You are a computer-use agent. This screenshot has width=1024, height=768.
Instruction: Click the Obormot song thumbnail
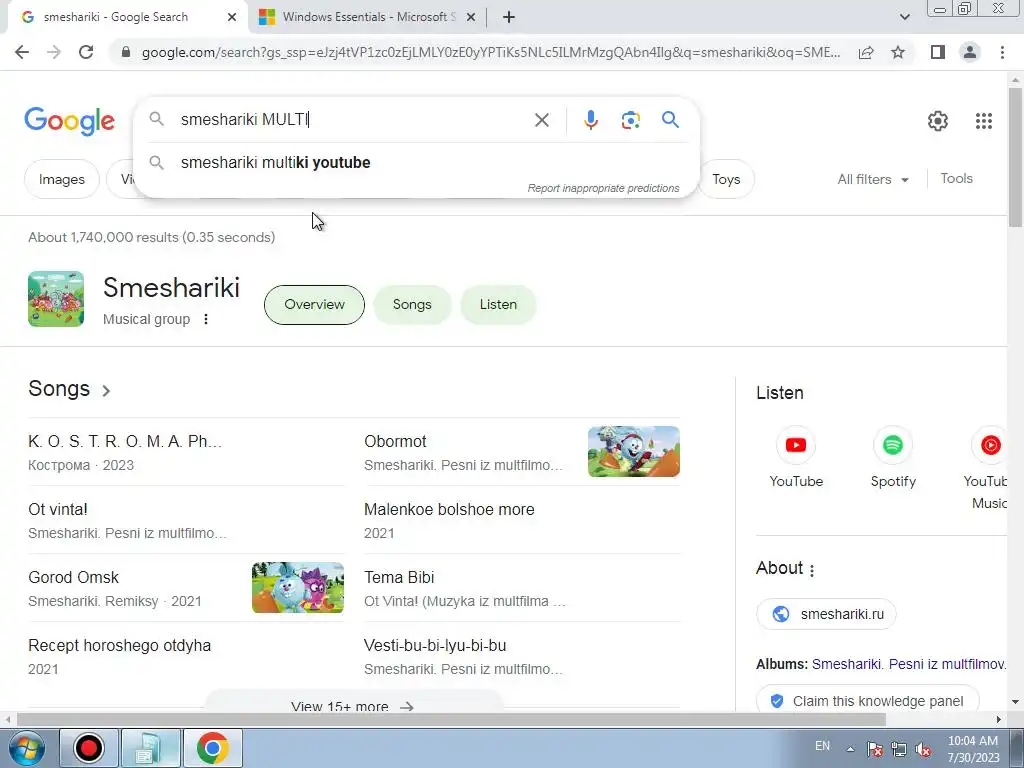coord(633,451)
